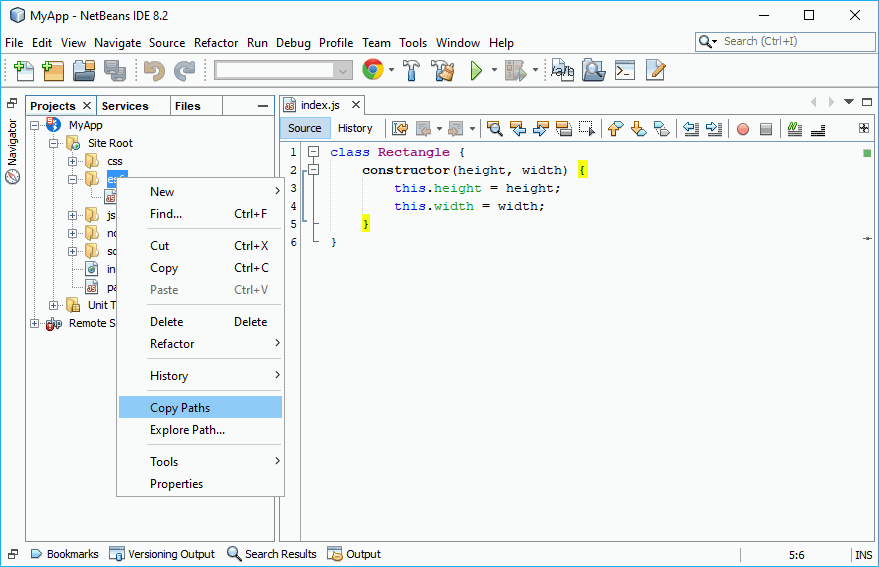Collapse the Rectangle class code fold
879x567 pixels.
click(x=313, y=152)
